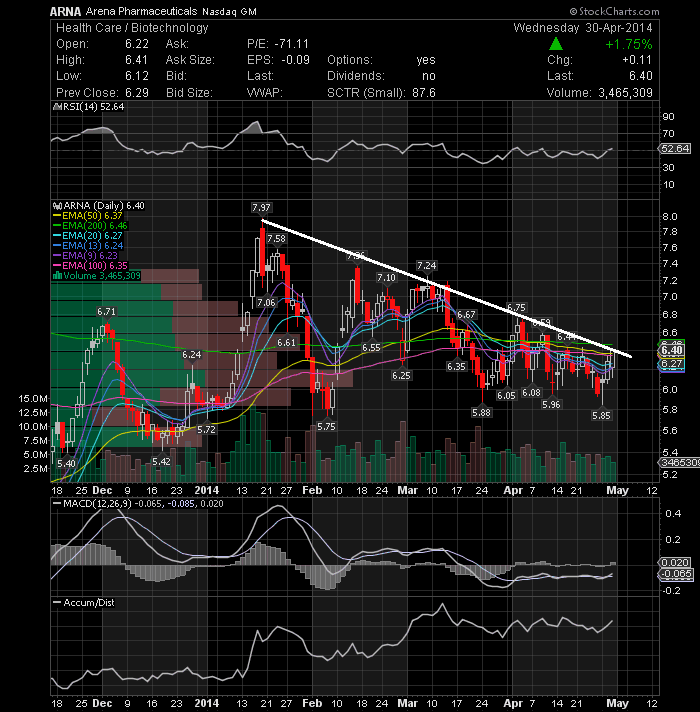Viewport: 700px width, 712px height.
Task: Click the 6.61 price label
Action: (x=286, y=342)
